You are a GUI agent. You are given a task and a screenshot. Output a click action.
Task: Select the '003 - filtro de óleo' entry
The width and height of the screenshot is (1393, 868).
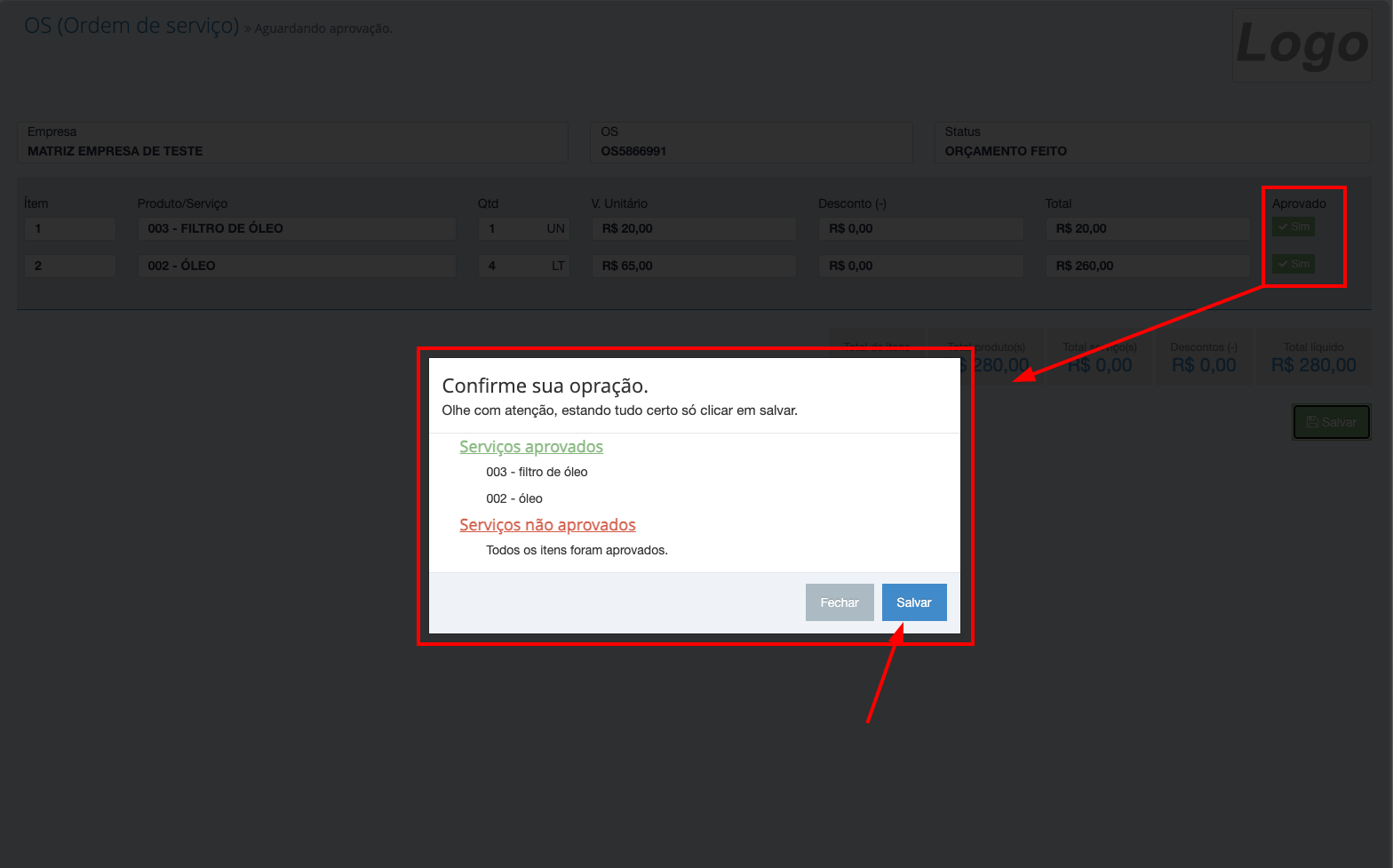[x=537, y=472]
